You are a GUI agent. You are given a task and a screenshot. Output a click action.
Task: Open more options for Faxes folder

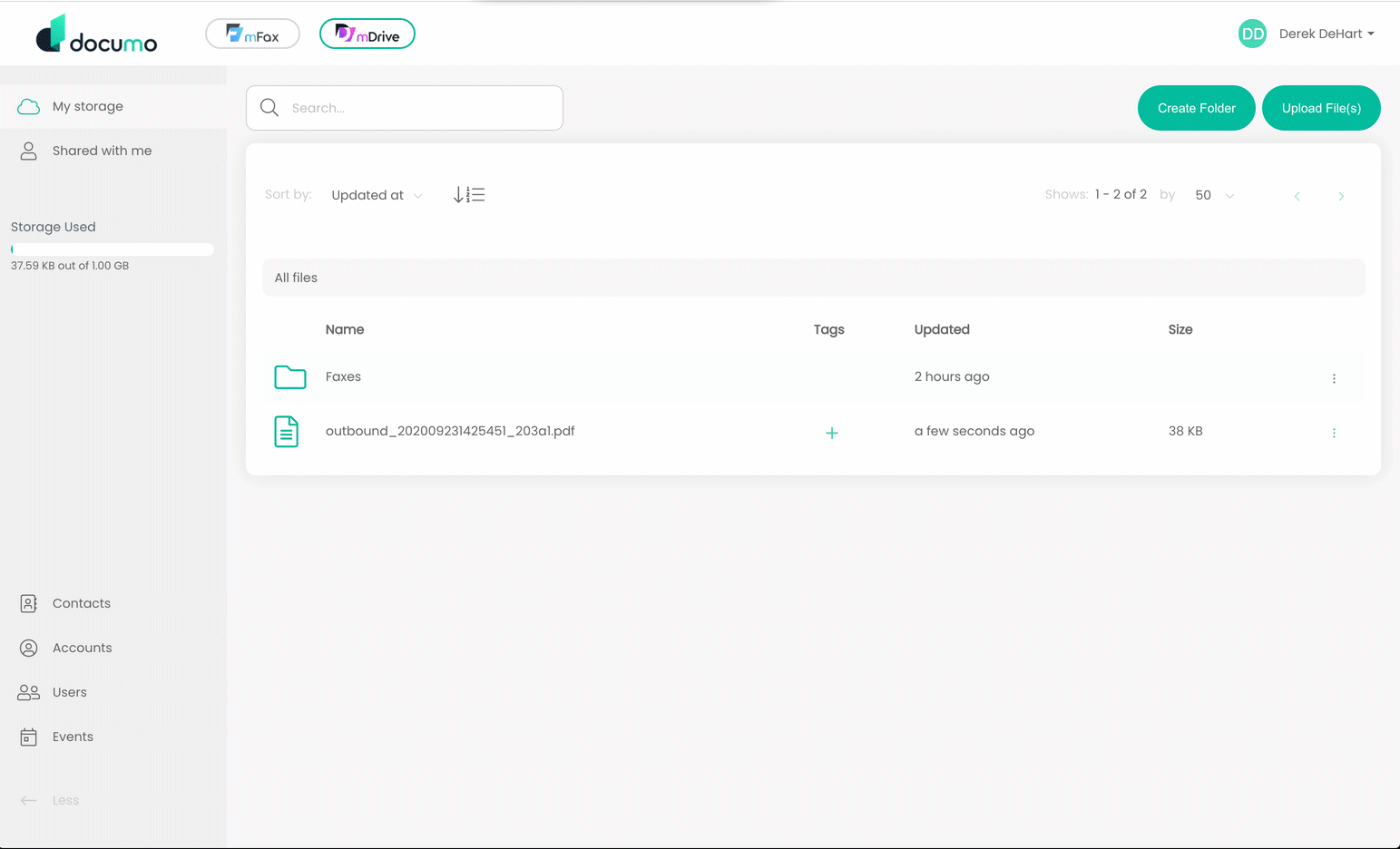pyautogui.click(x=1334, y=378)
